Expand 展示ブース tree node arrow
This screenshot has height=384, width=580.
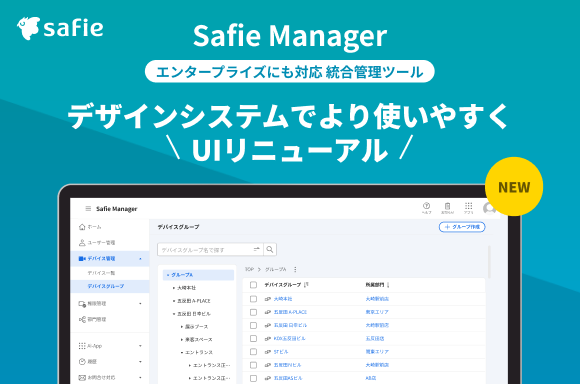click(182, 327)
